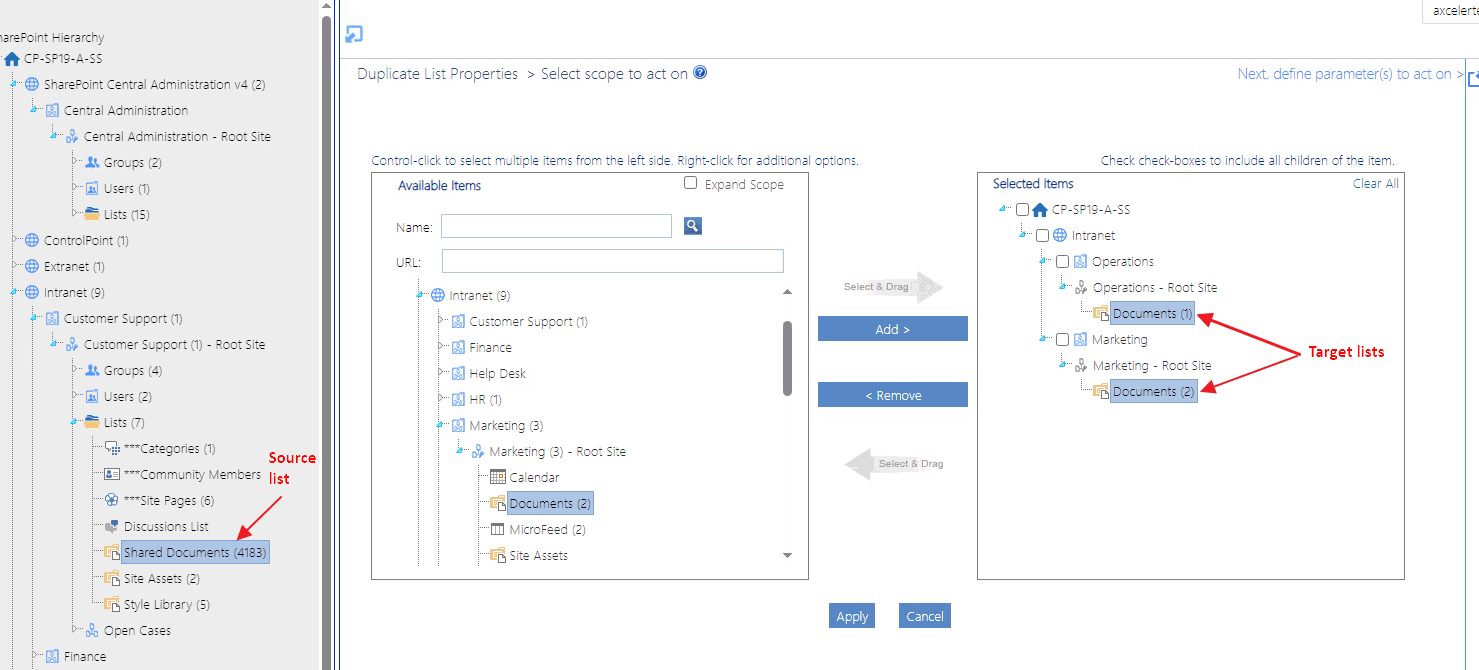Click the Clear All link in Selected Items
This screenshot has width=1479, height=670.
click(x=1375, y=183)
